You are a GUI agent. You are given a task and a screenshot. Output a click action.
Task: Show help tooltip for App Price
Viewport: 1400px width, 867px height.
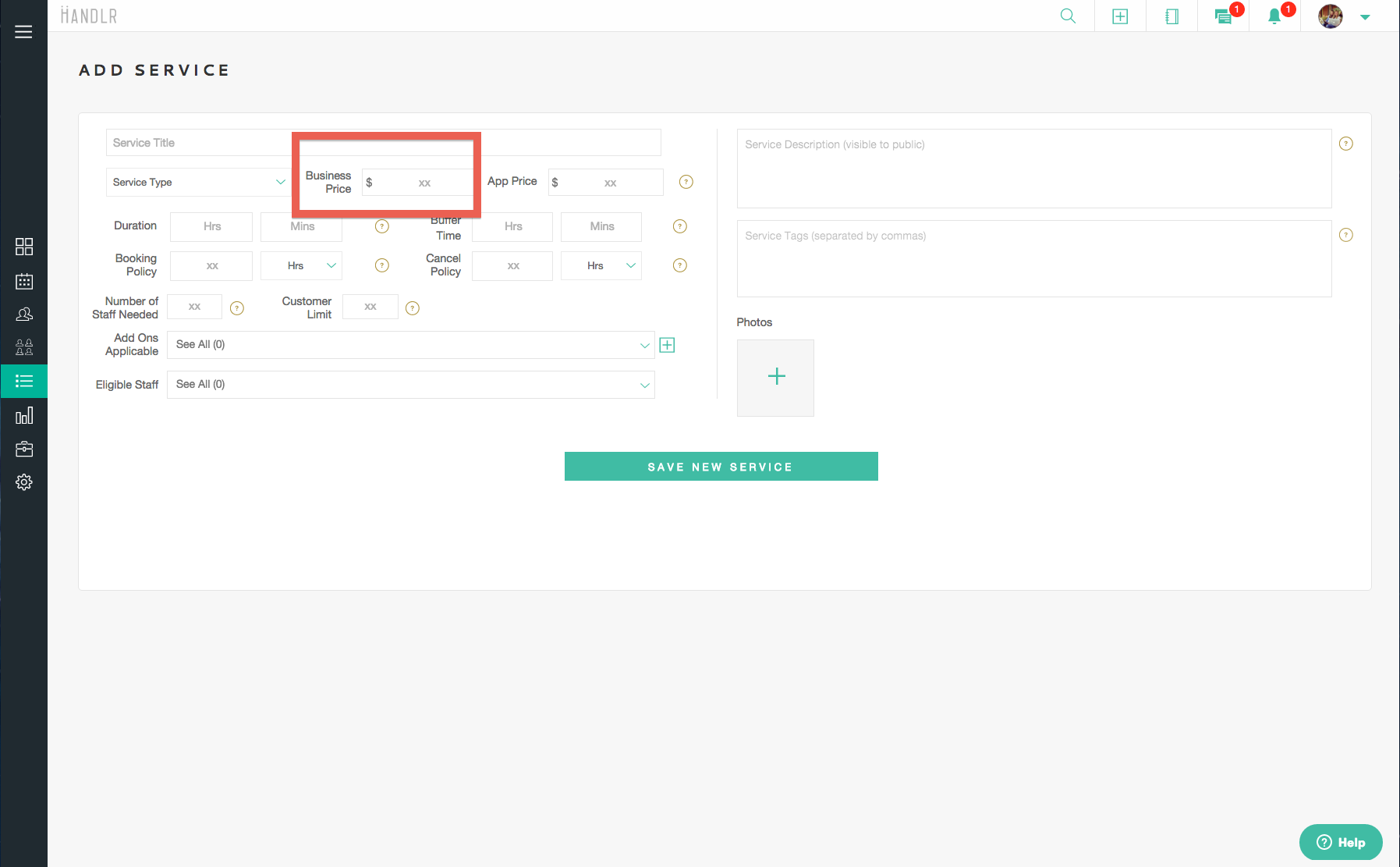(x=686, y=182)
